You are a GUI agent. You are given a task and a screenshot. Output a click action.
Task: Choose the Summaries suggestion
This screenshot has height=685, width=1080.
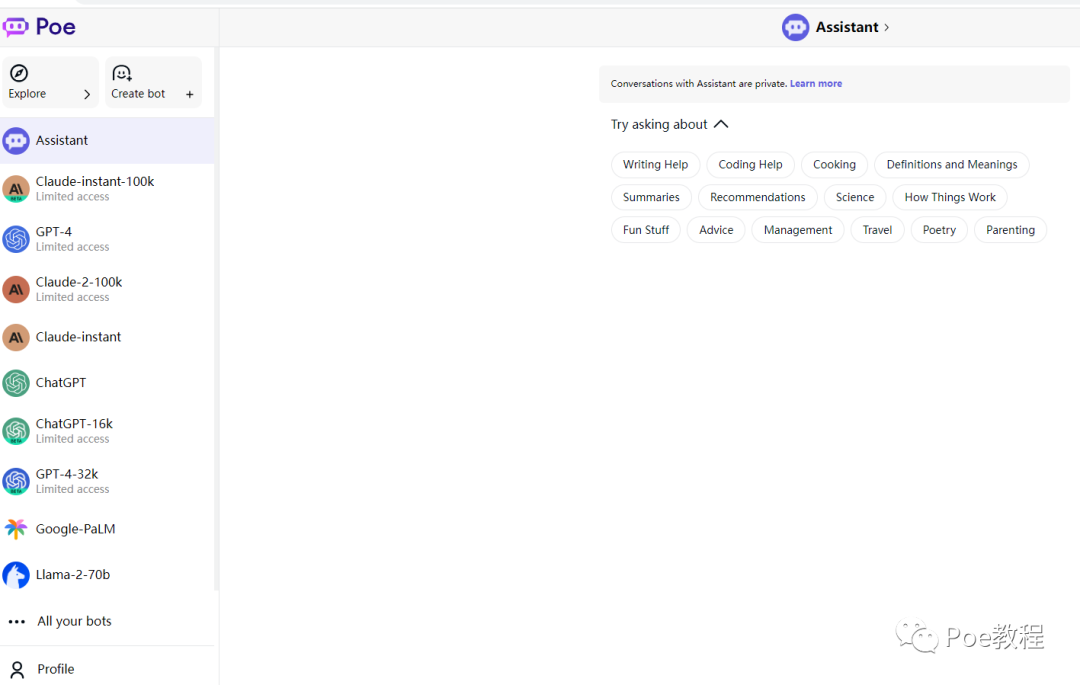coord(651,198)
